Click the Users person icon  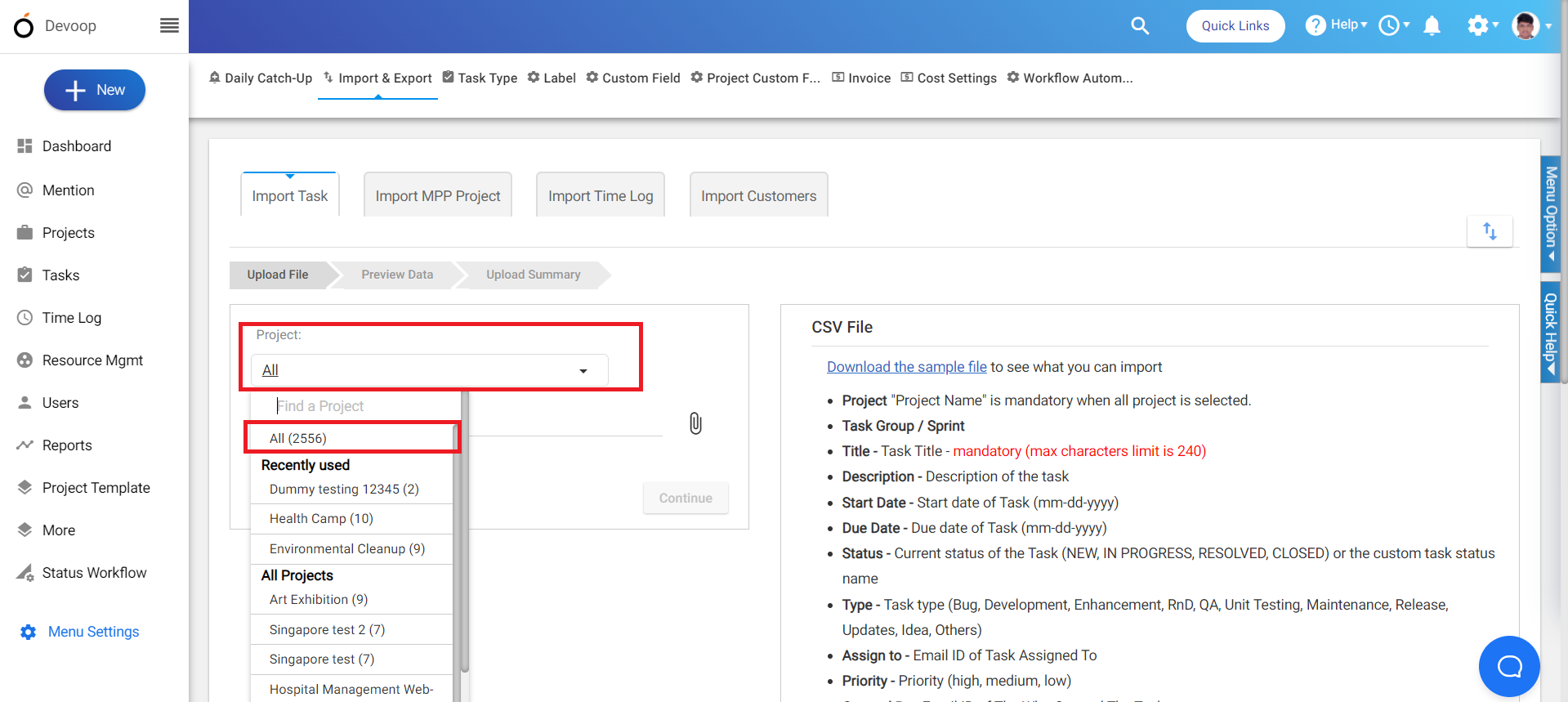25,403
